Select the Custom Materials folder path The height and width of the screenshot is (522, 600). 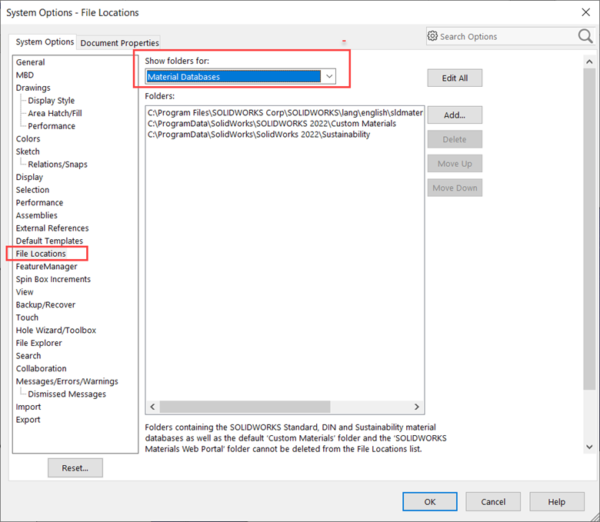click(x=272, y=123)
